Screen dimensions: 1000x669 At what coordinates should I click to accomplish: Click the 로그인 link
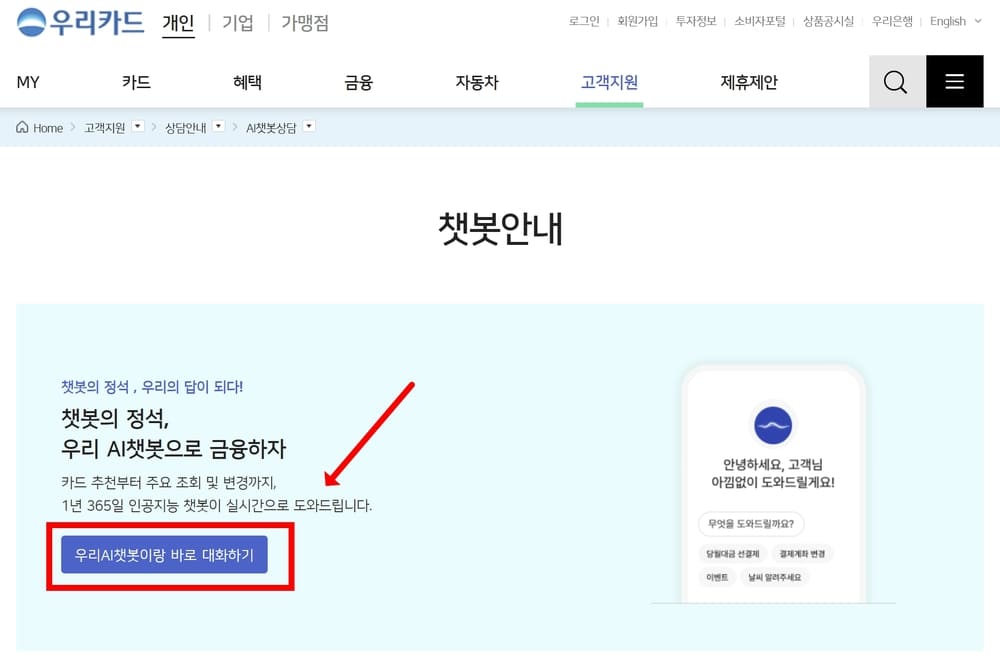coord(584,22)
